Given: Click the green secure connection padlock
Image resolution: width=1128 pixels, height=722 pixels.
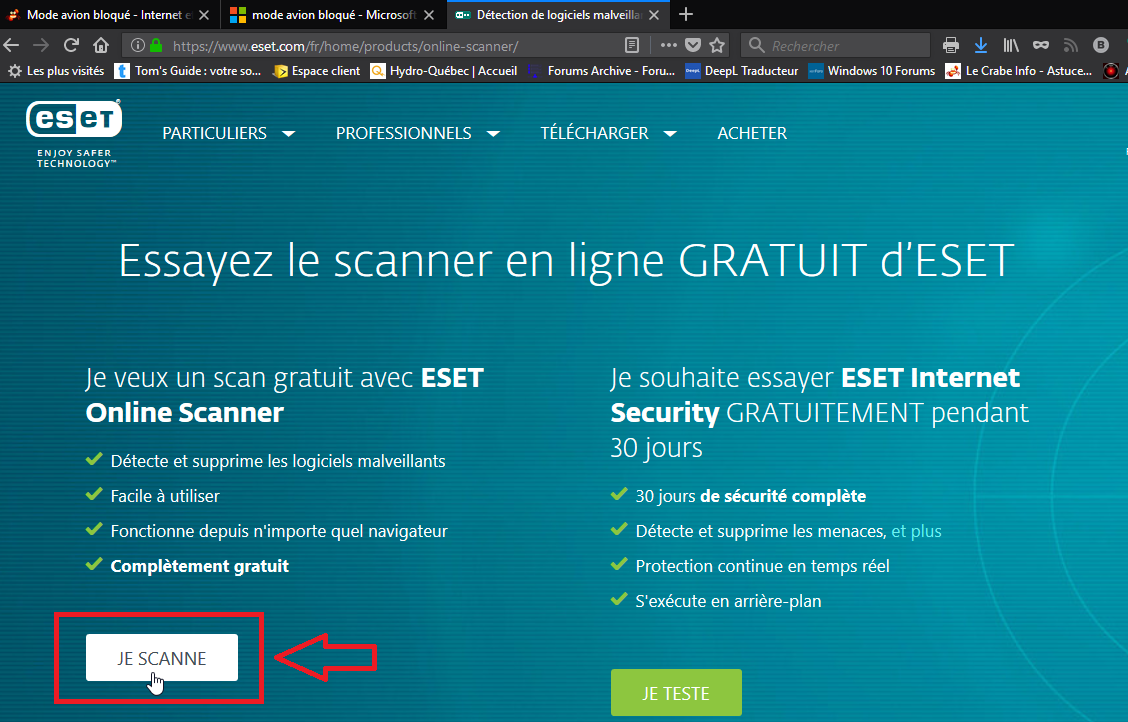Looking at the screenshot, I should 155,45.
